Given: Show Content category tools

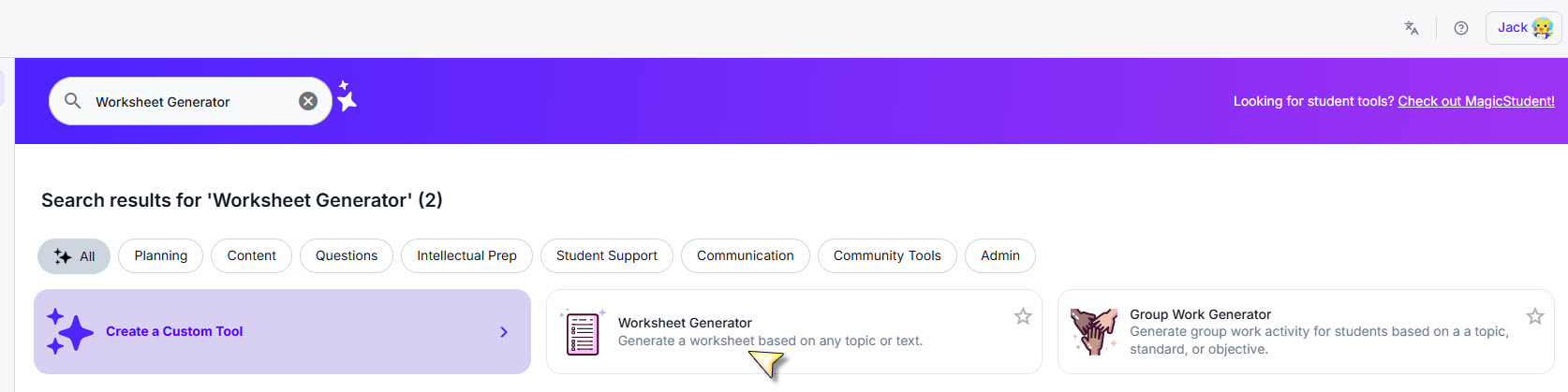Looking at the screenshot, I should (251, 256).
